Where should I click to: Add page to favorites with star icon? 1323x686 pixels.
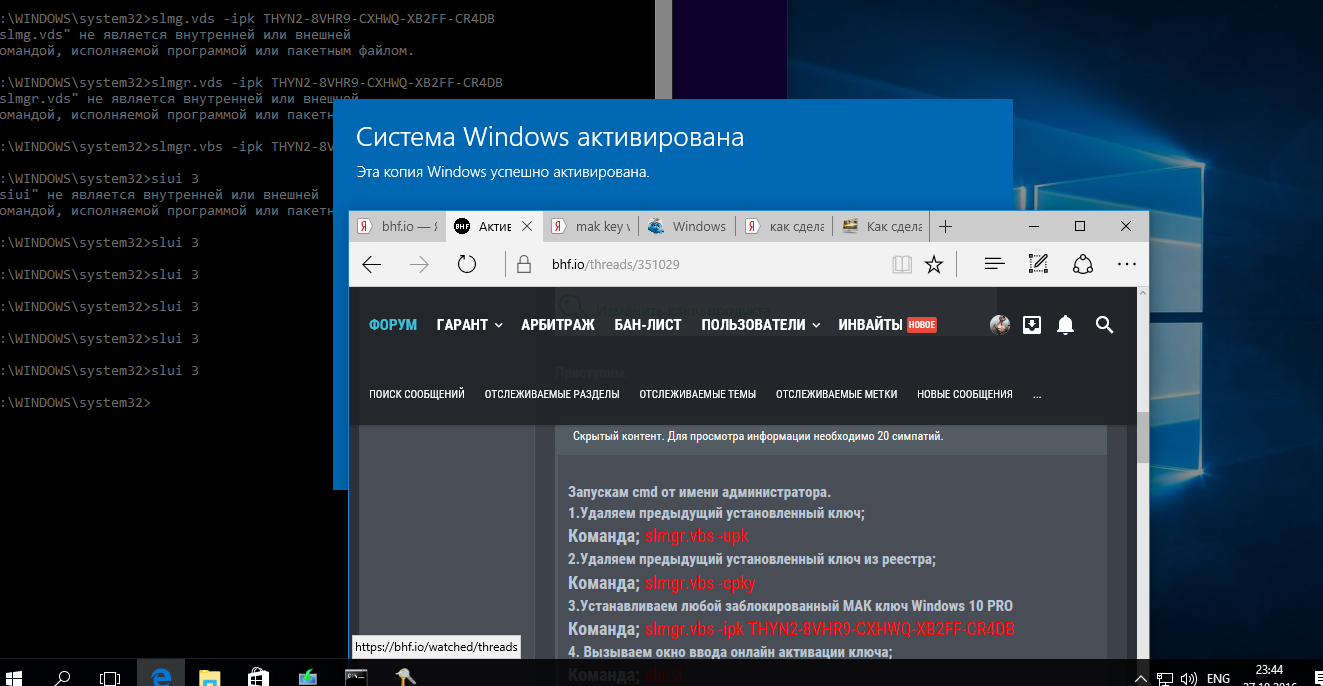tap(934, 265)
